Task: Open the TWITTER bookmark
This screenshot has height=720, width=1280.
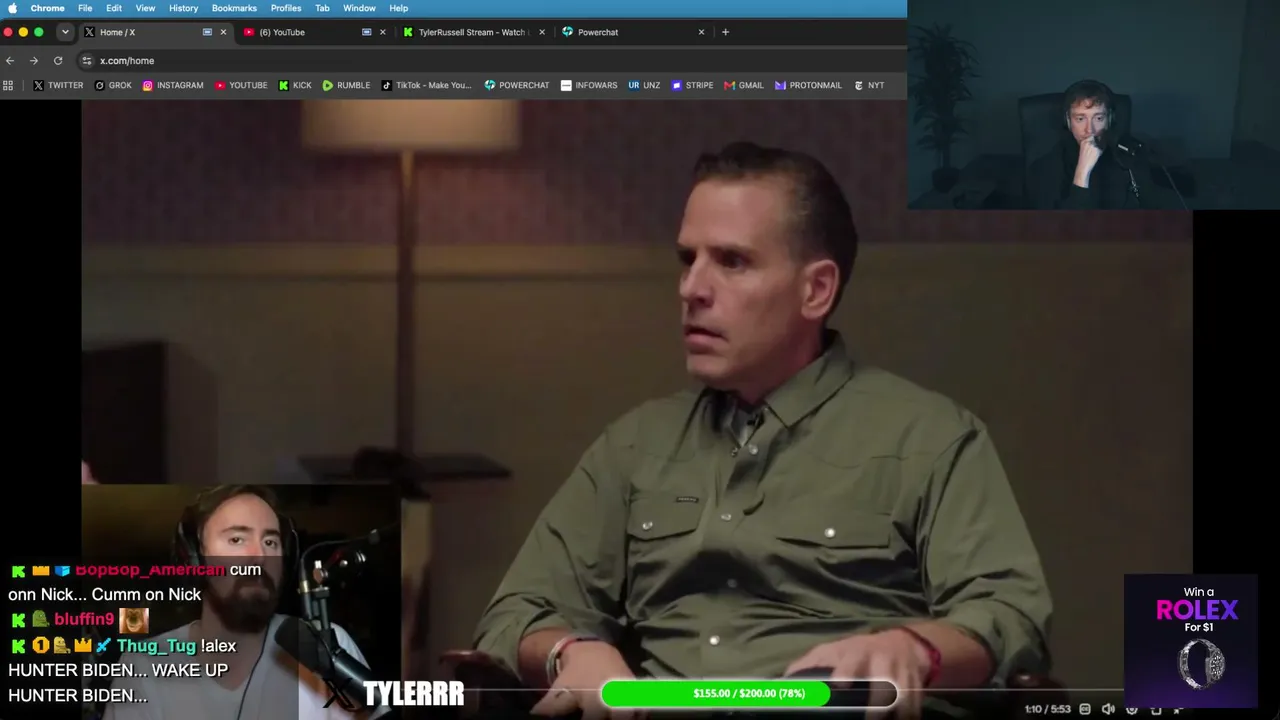Action: (59, 85)
